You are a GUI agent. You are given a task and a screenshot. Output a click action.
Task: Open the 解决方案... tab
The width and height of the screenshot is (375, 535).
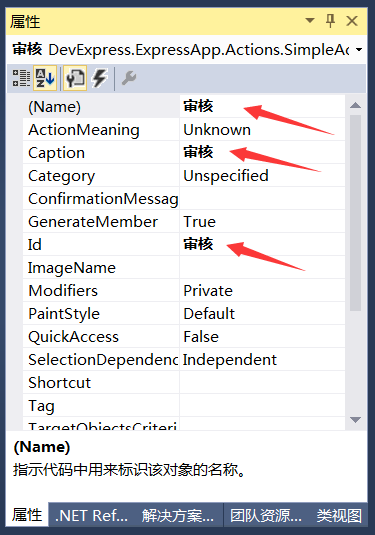178,516
